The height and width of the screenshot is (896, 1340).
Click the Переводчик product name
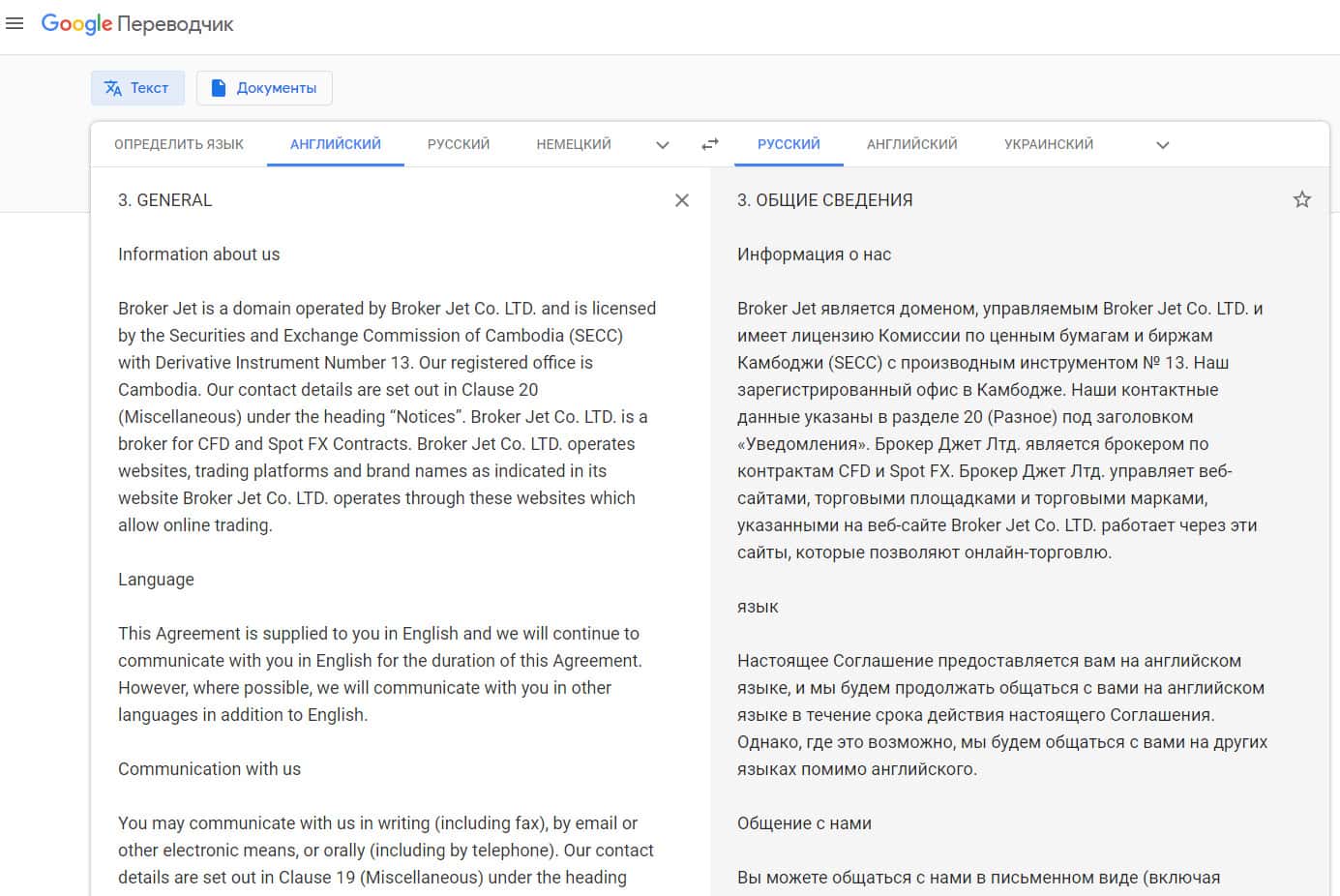click(175, 25)
